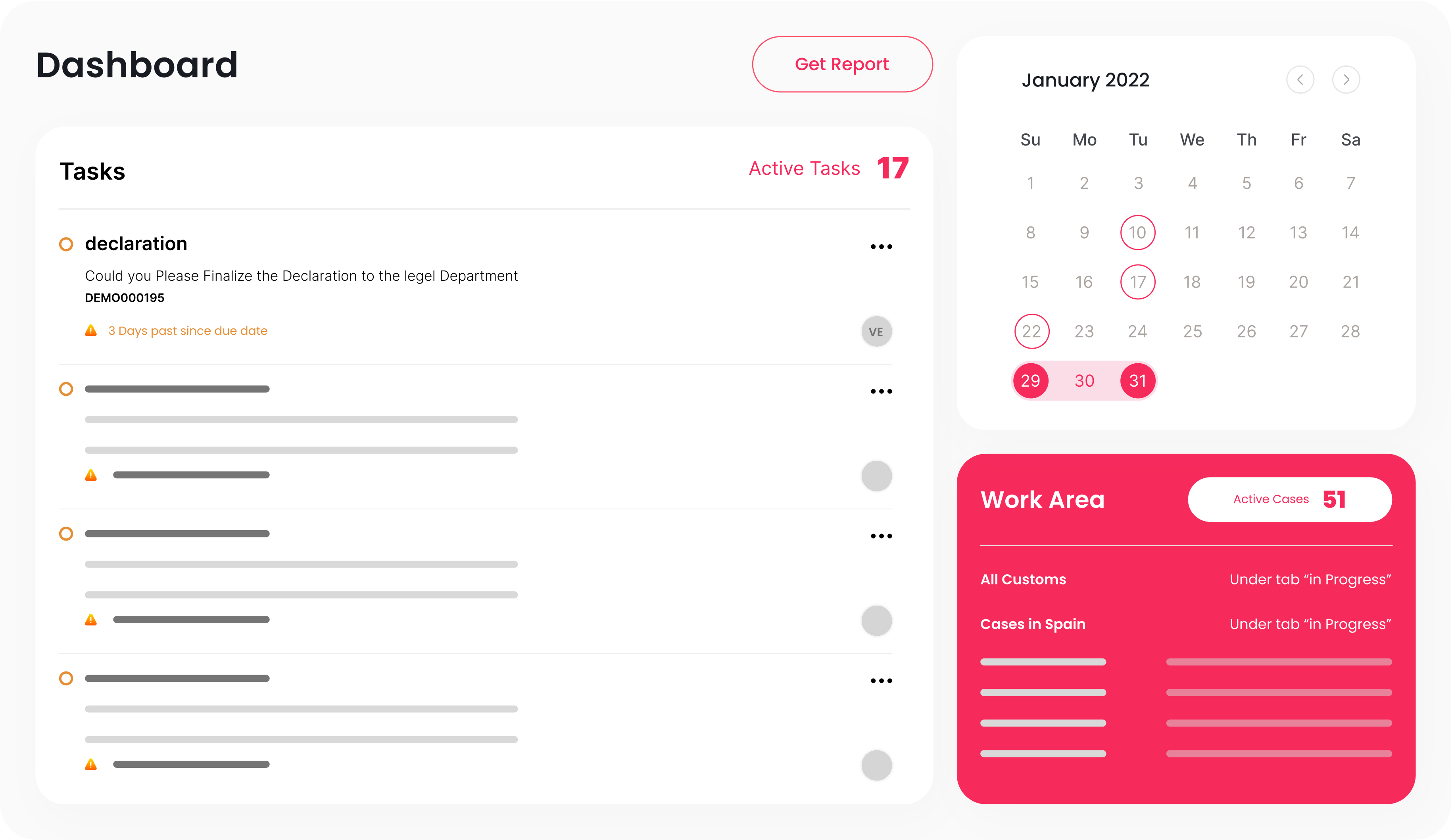Toggle the status circle of fourth task
The width and height of the screenshot is (1452, 840).
(x=66, y=678)
